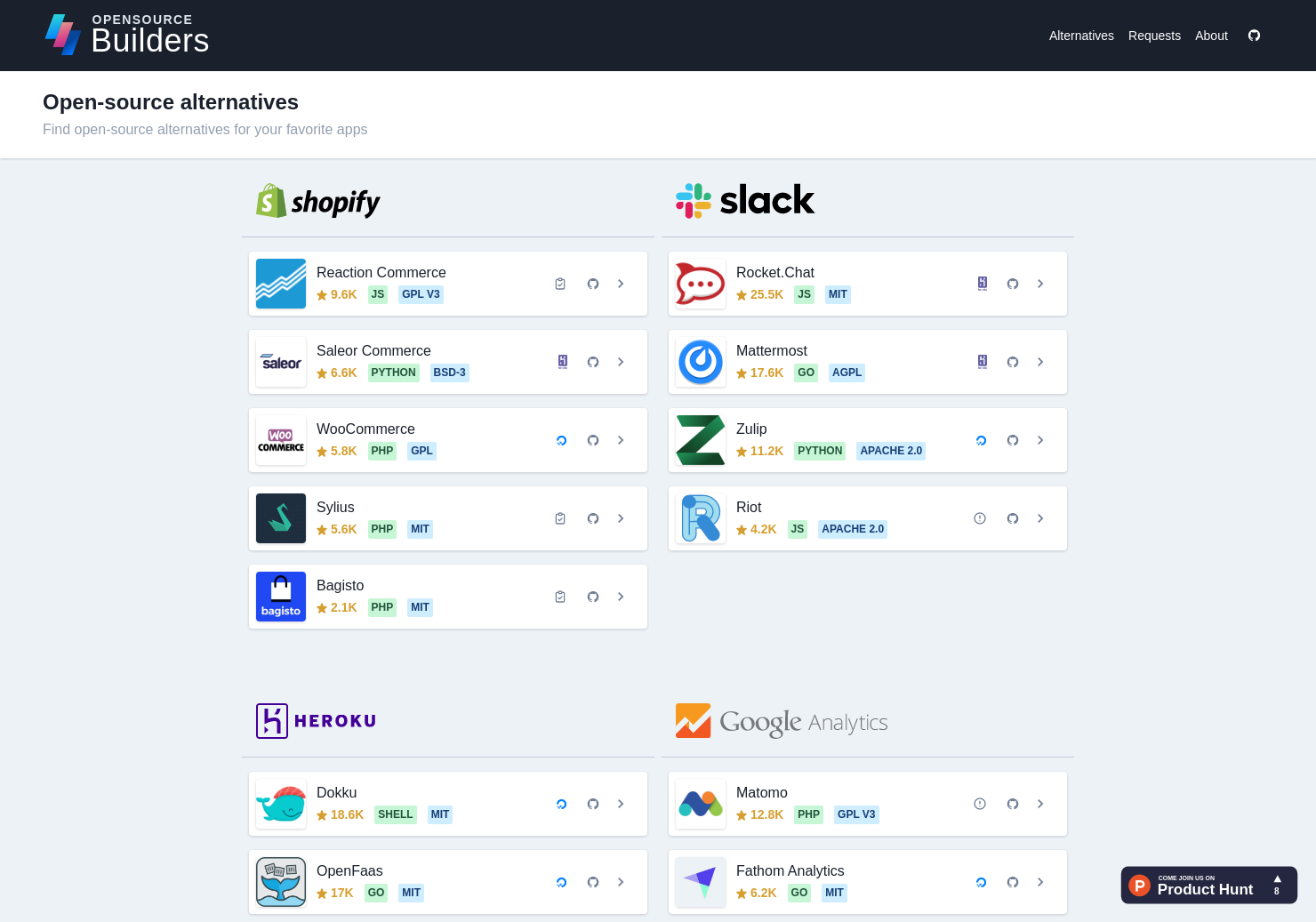Click the Riot info circle icon
The height and width of the screenshot is (922, 1316).
pos(980,518)
